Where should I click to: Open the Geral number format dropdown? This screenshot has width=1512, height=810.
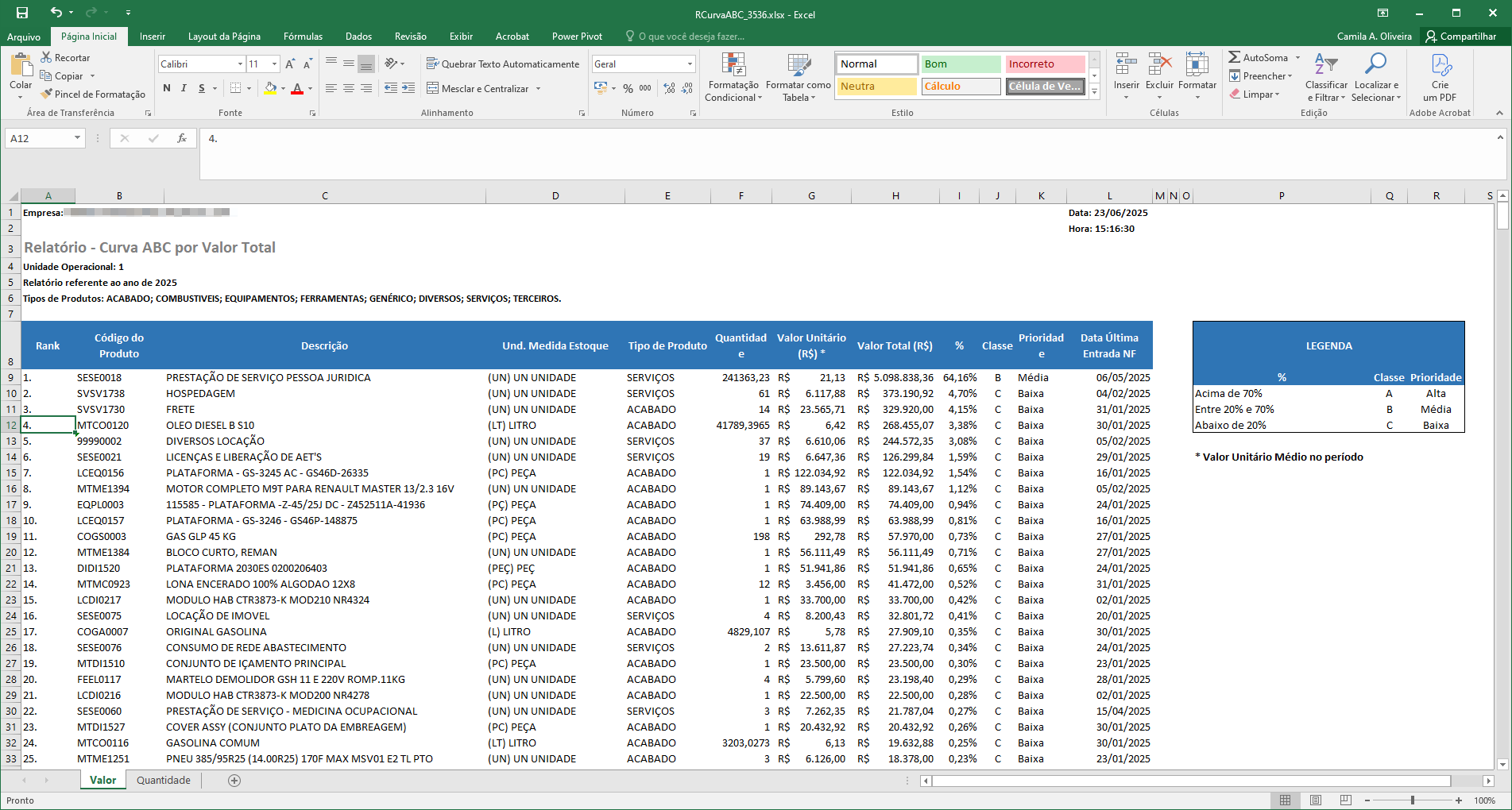click(690, 64)
